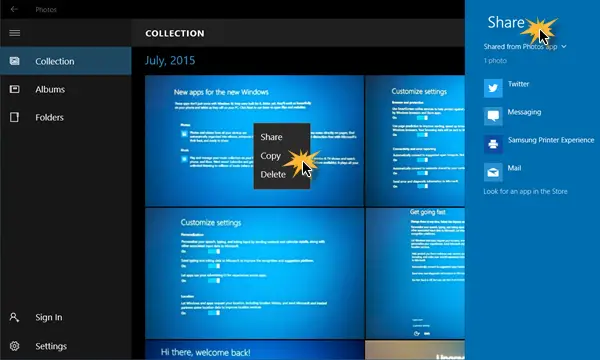This screenshot has width=600, height=360.
Task: Click the Collection icon in sidebar
Action: coord(15,61)
